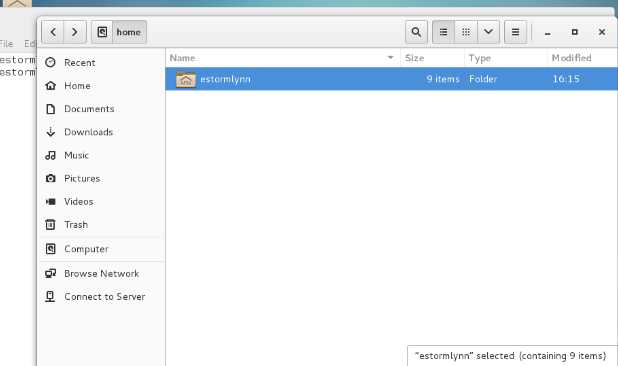This screenshot has width=618, height=366.
Task: Click the '9 items' size cell
Action: [443, 79]
